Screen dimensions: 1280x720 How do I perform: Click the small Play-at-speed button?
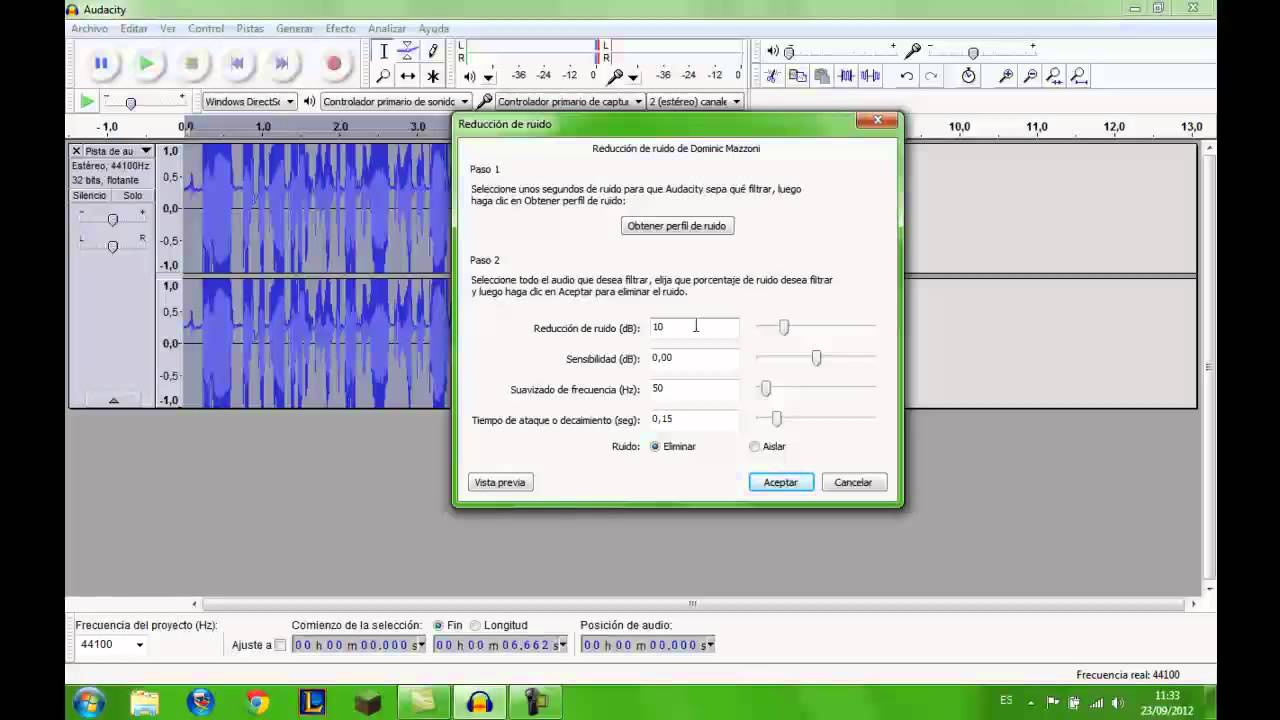click(x=87, y=101)
